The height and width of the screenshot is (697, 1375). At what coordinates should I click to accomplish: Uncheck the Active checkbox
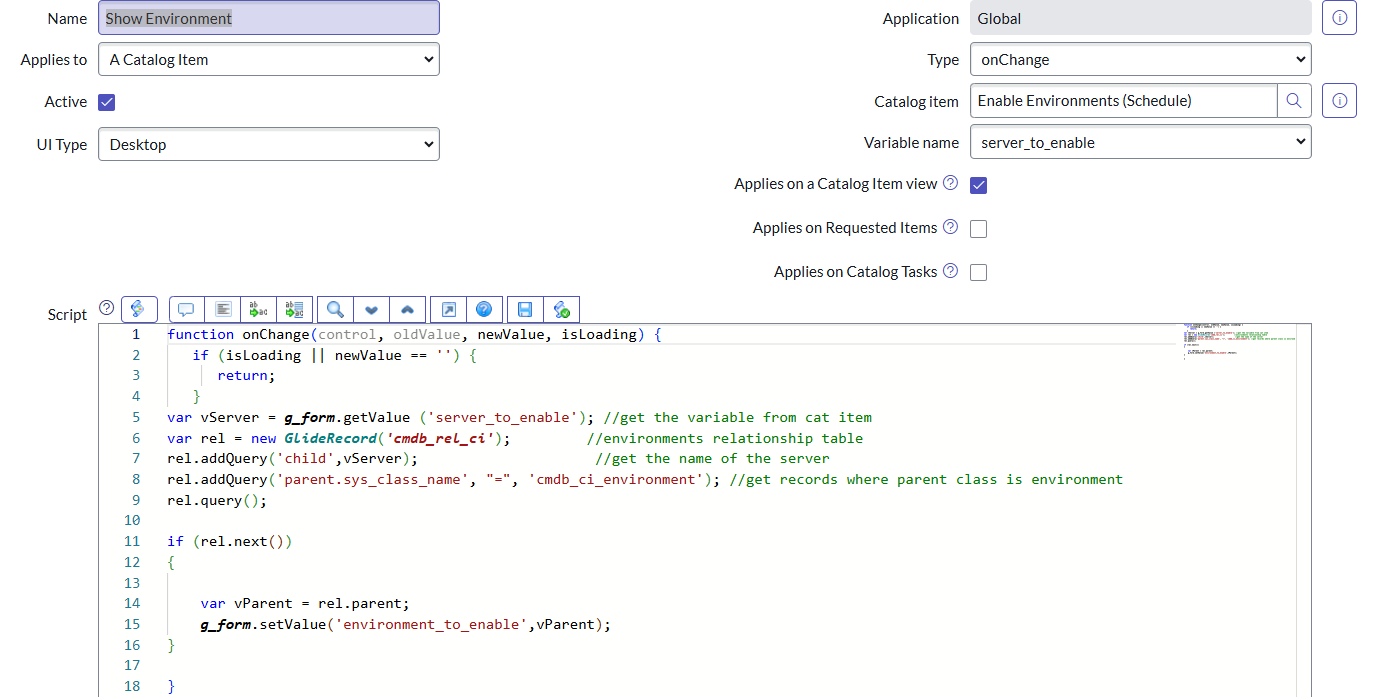pos(107,102)
